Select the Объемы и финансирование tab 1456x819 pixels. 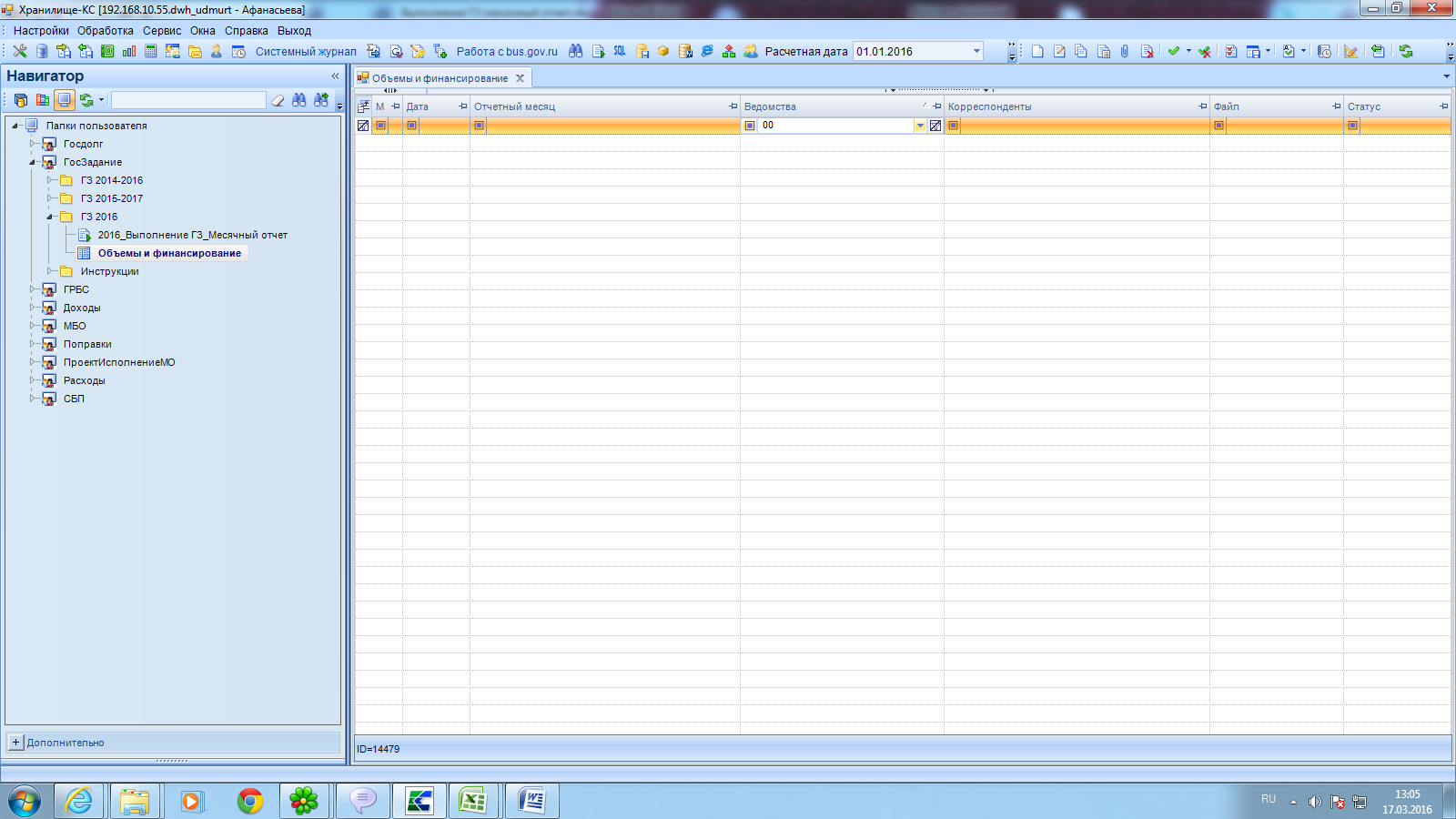440,78
